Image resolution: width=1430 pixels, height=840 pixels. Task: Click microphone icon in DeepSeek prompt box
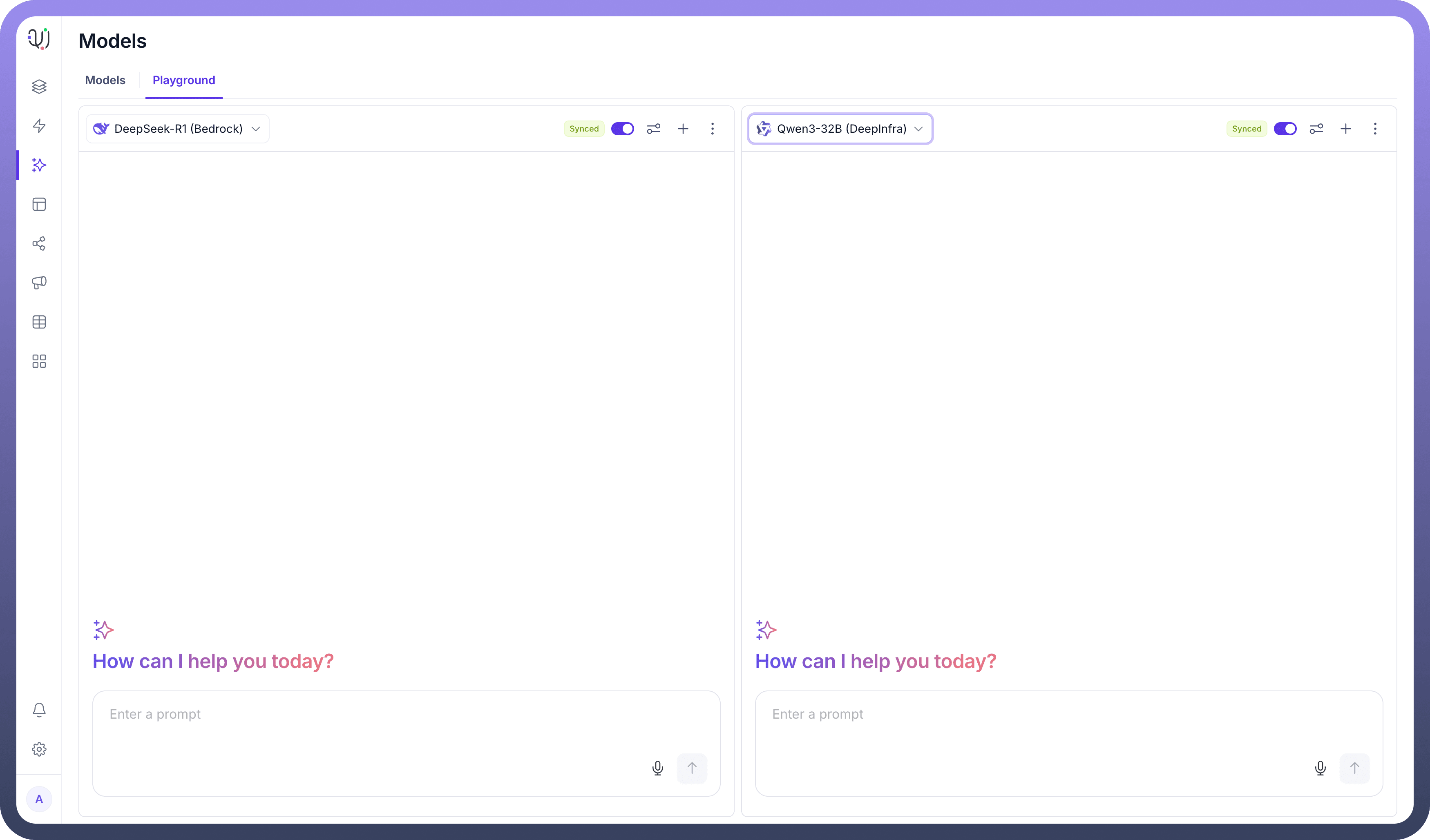(x=658, y=768)
